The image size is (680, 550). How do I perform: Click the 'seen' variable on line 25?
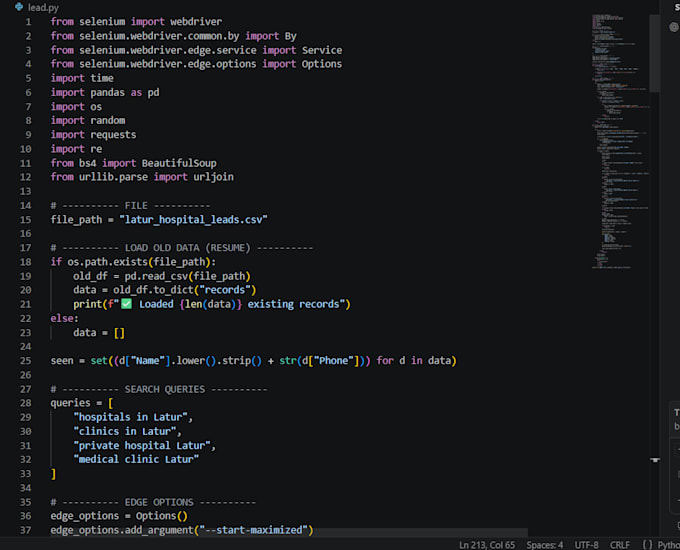62,361
